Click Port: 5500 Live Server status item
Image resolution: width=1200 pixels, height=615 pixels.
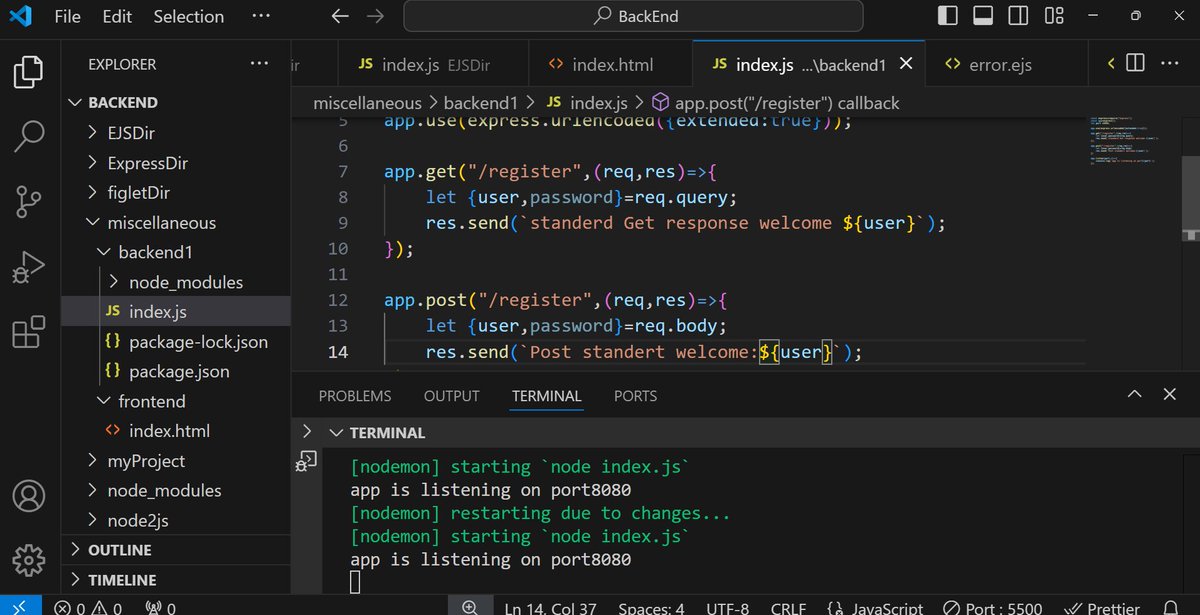pyautogui.click(x=992, y=607)
